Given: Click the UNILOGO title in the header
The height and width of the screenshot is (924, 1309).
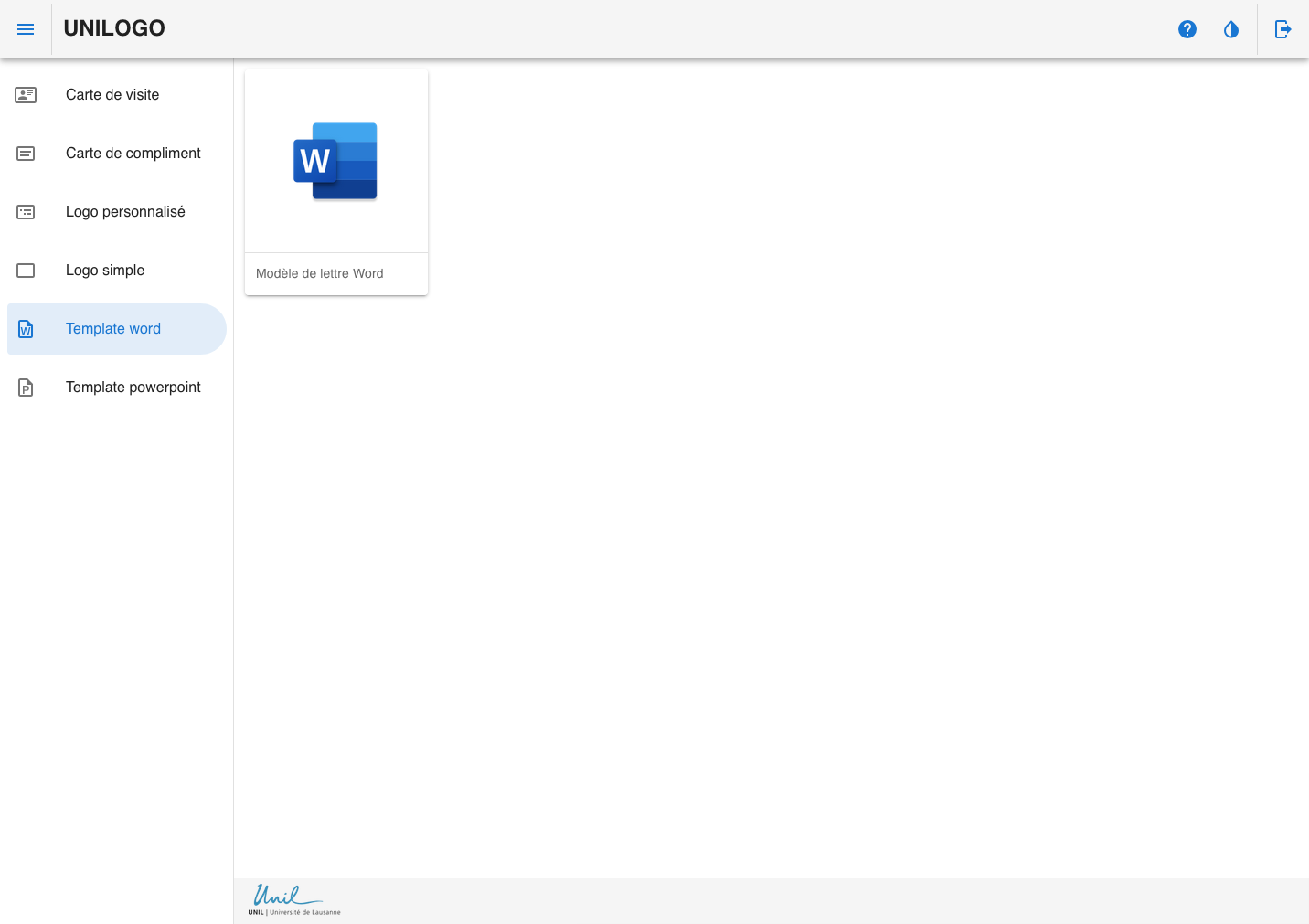Looking at the screenshot, I should tap(114, 28).
